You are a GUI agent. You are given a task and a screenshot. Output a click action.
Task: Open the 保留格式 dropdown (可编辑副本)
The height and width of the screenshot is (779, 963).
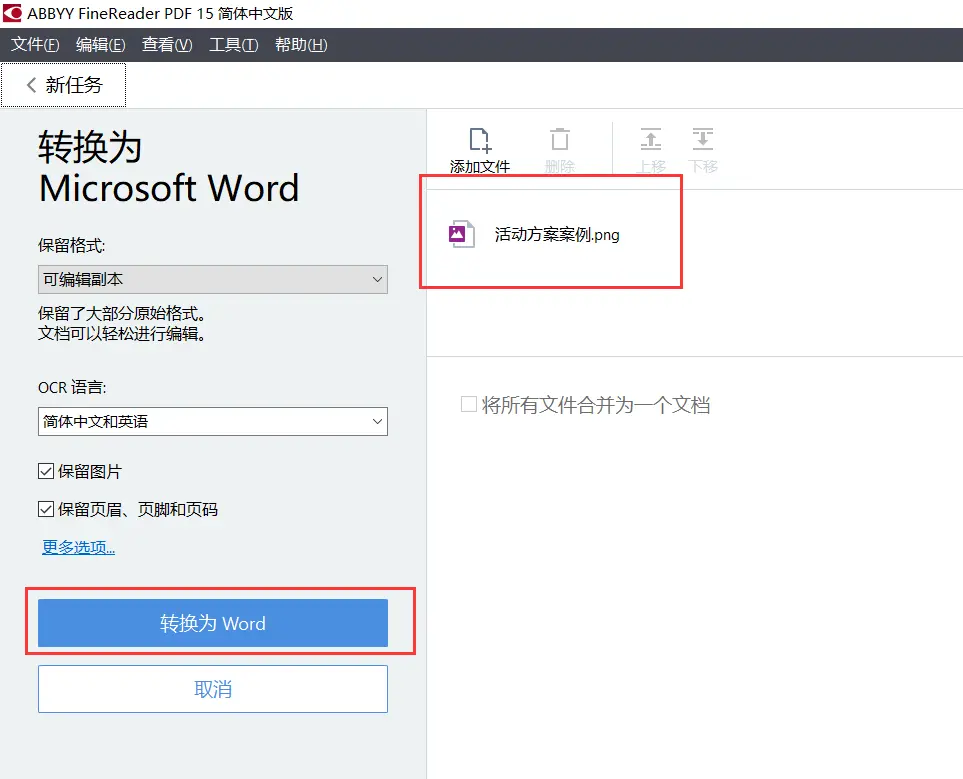[x=212, y=280]
